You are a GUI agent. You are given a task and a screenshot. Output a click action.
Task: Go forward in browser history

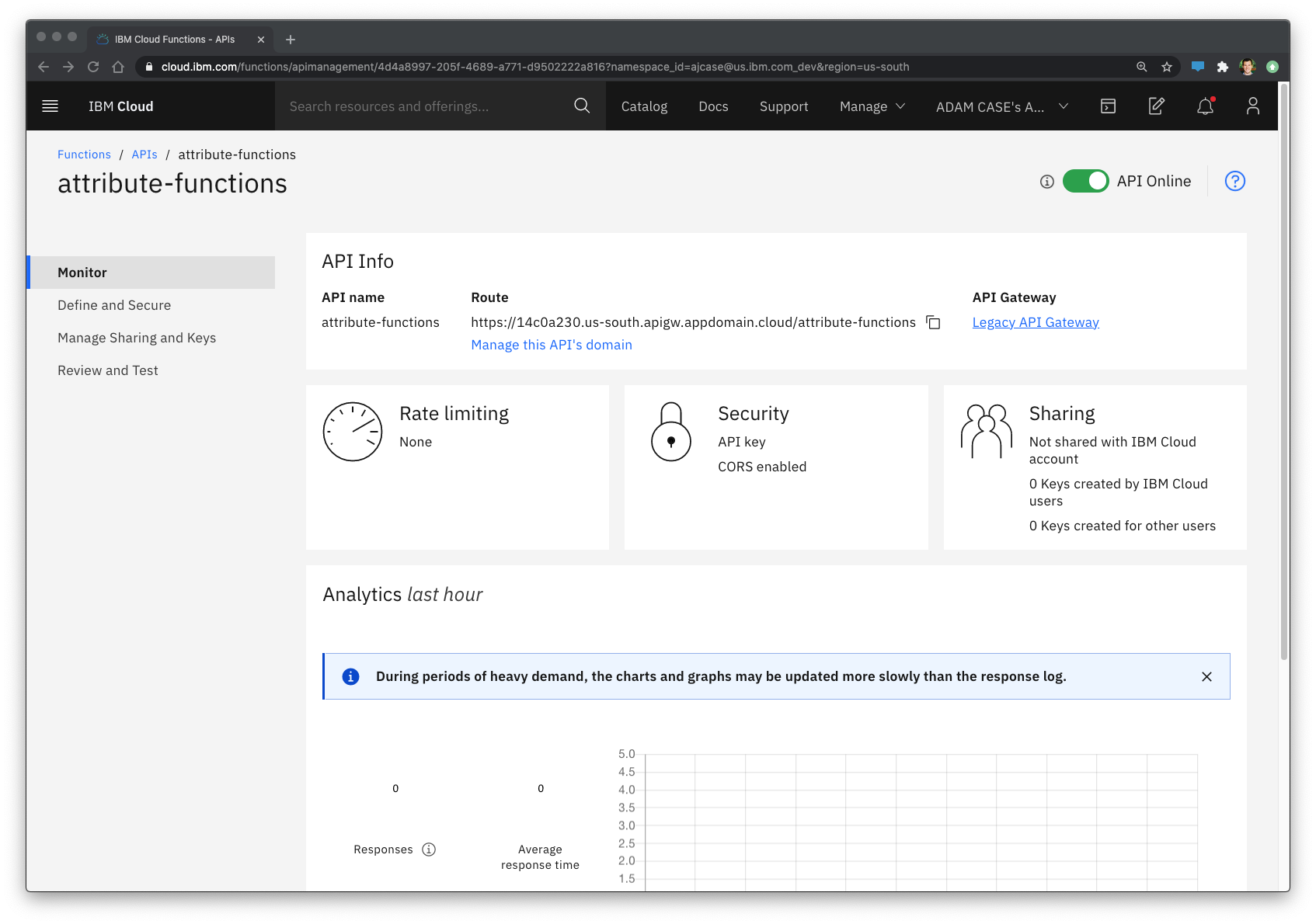68,67
